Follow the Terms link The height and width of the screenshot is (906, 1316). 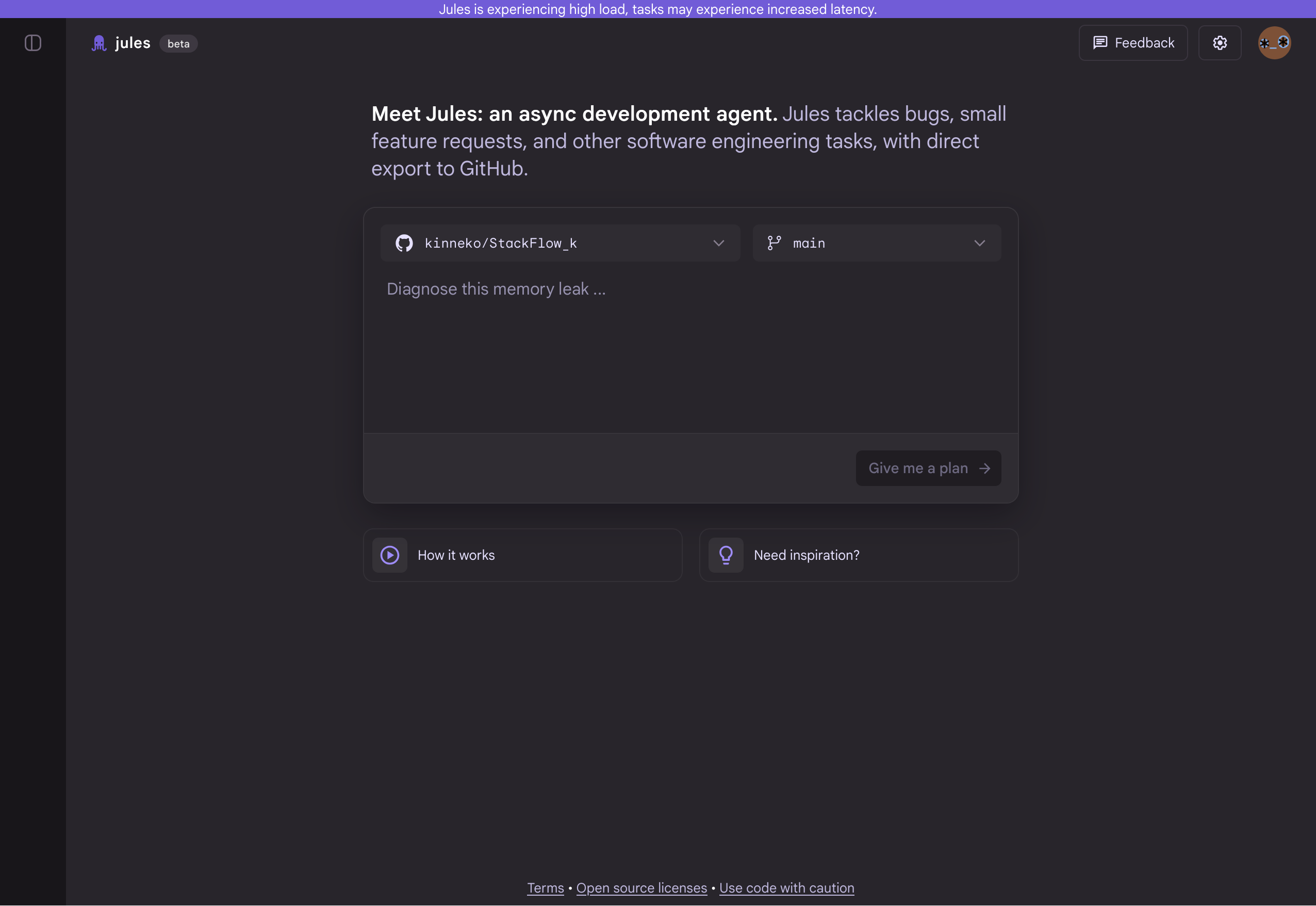[545, 888]
